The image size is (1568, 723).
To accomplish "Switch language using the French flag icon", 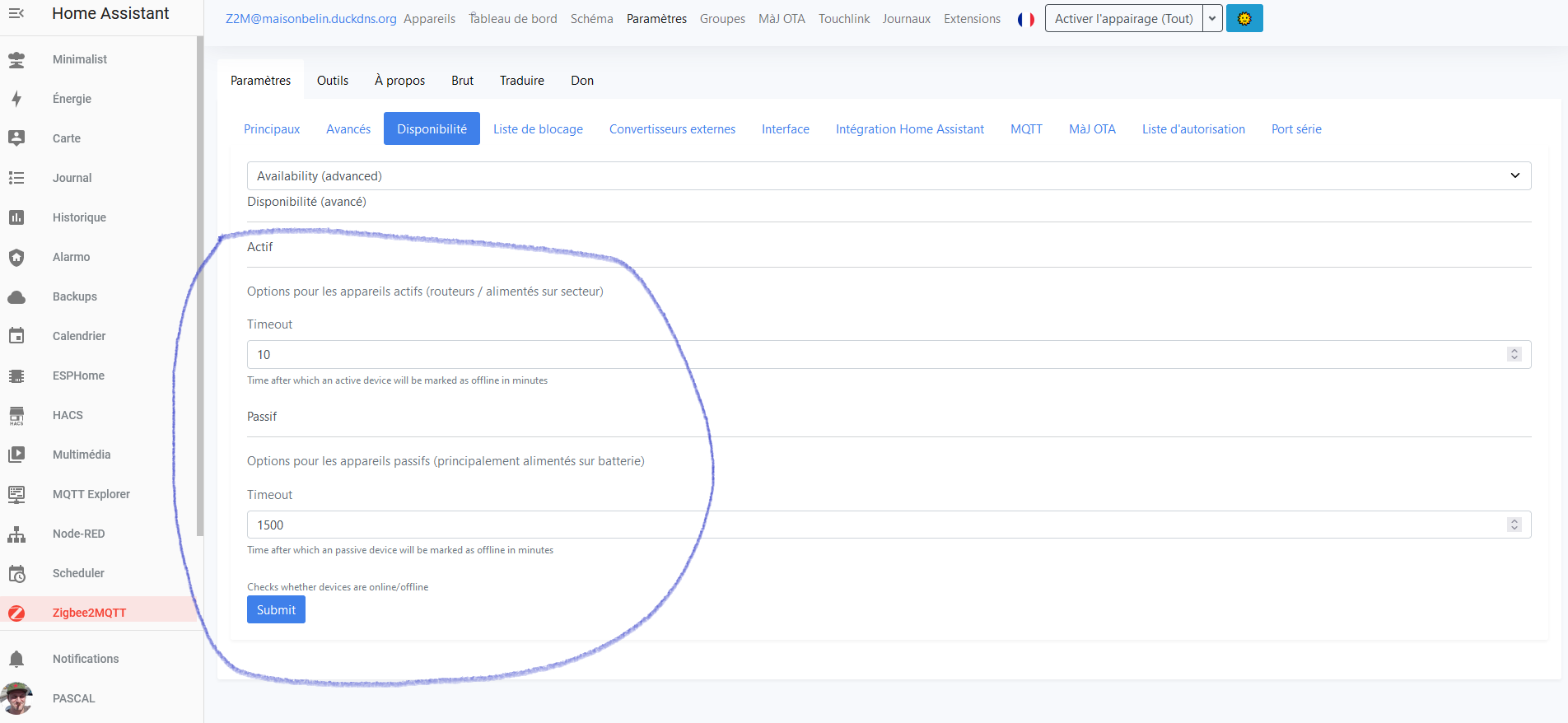I will click(1025, 19).
